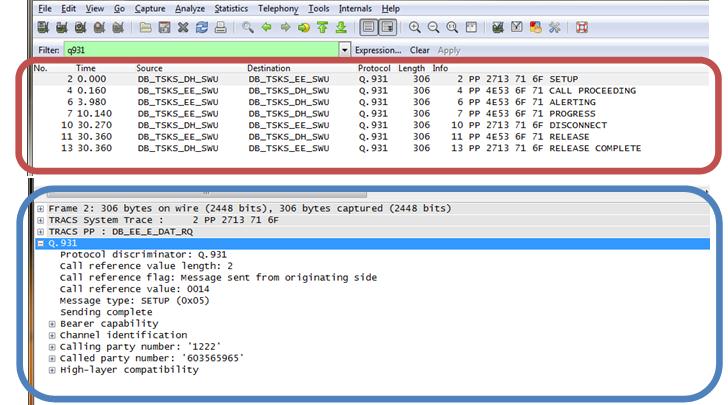The height and width of the screenshot is (405, 728).
Task: Sort by the Protocol column header
Action: coord(374,68)
